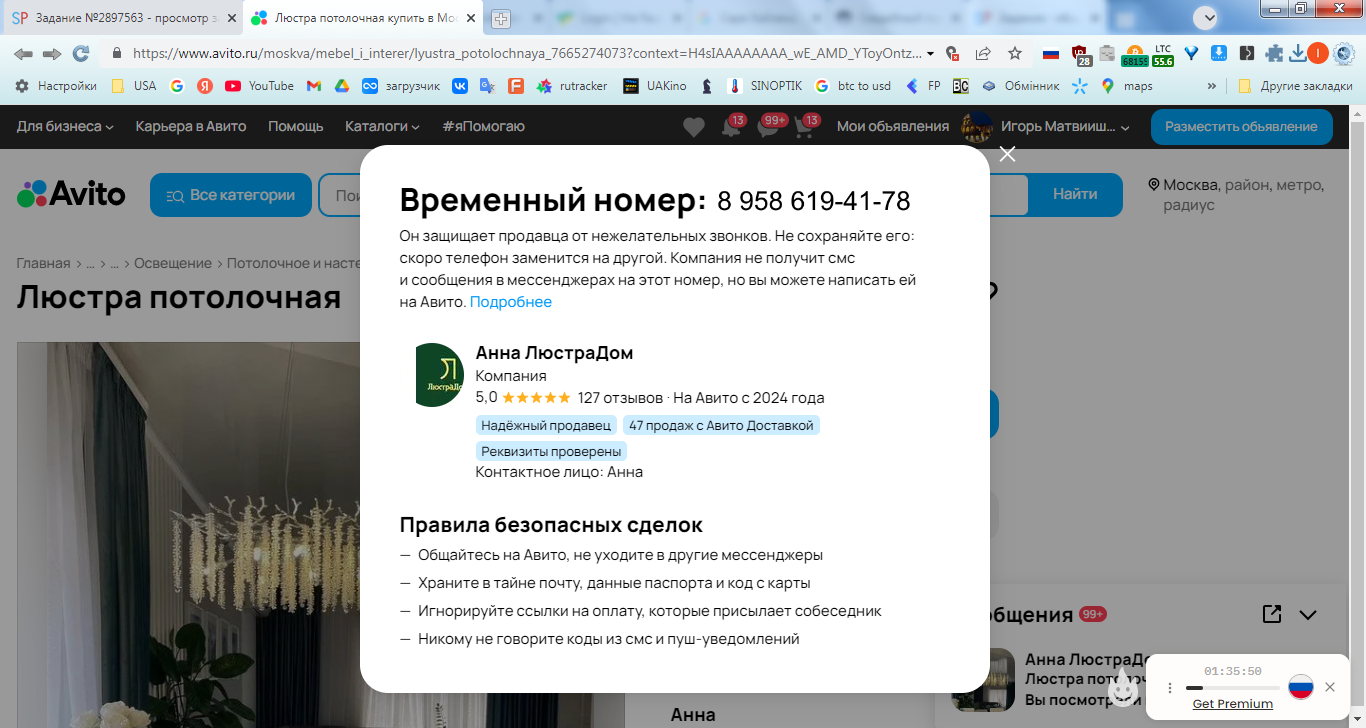Open the maps bookmark
Screen dimensions: 1366x728
pyautogui.click(x=1127, y=86)
